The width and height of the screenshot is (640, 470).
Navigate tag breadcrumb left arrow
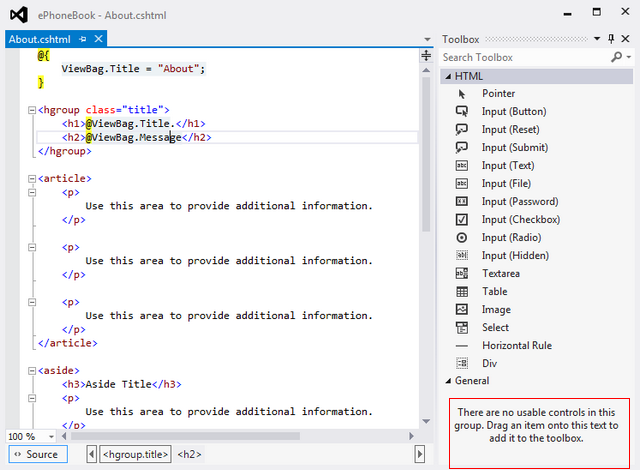coord(91,454)
